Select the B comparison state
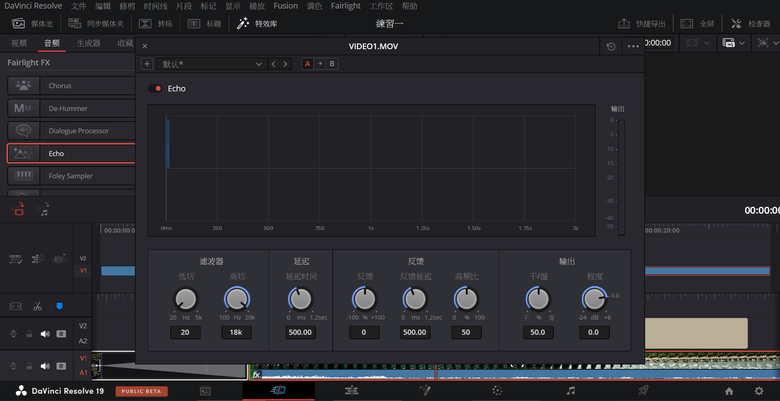Image resolution: width=780 pixels, height=401 pixels. tap(332, 64)
